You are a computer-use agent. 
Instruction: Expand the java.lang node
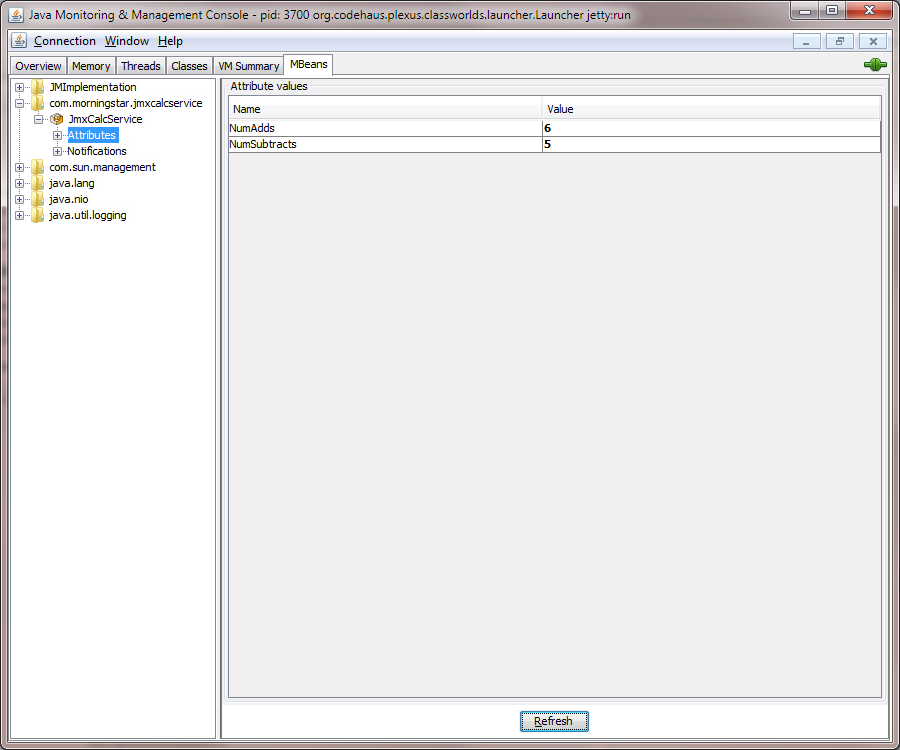pyautogui.click(x=20, y=184)
